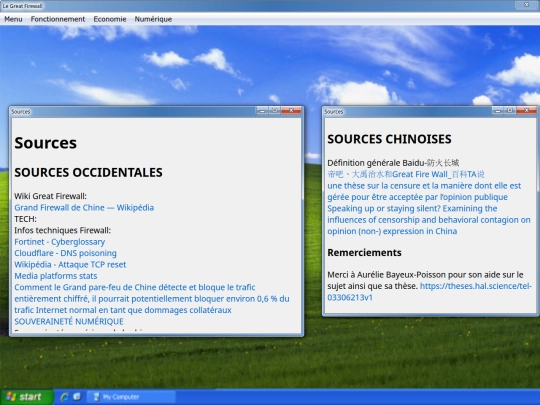Screen dimensions: 540x405
Task: Open the Economie menu
Action: click(x=110, y=19)
